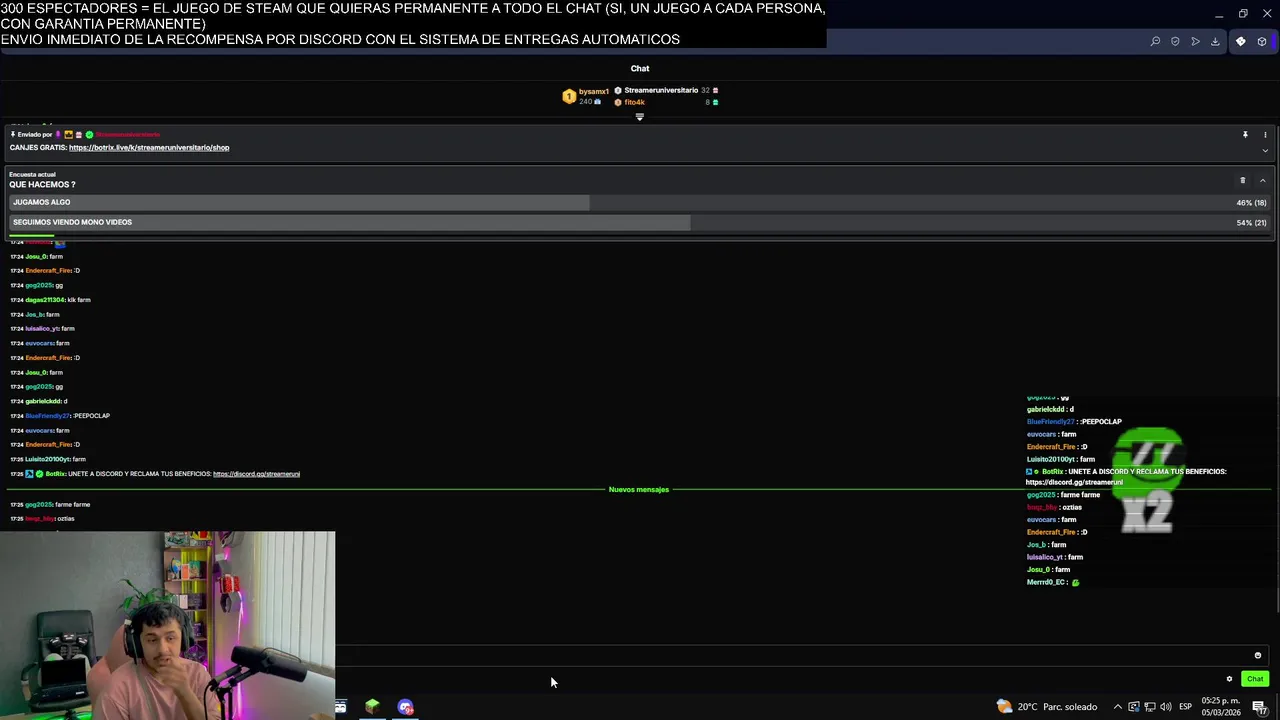Open the clock showing 05:25 p. m.
This screenshot has width=1280, height=720.
pos(1221,707)
